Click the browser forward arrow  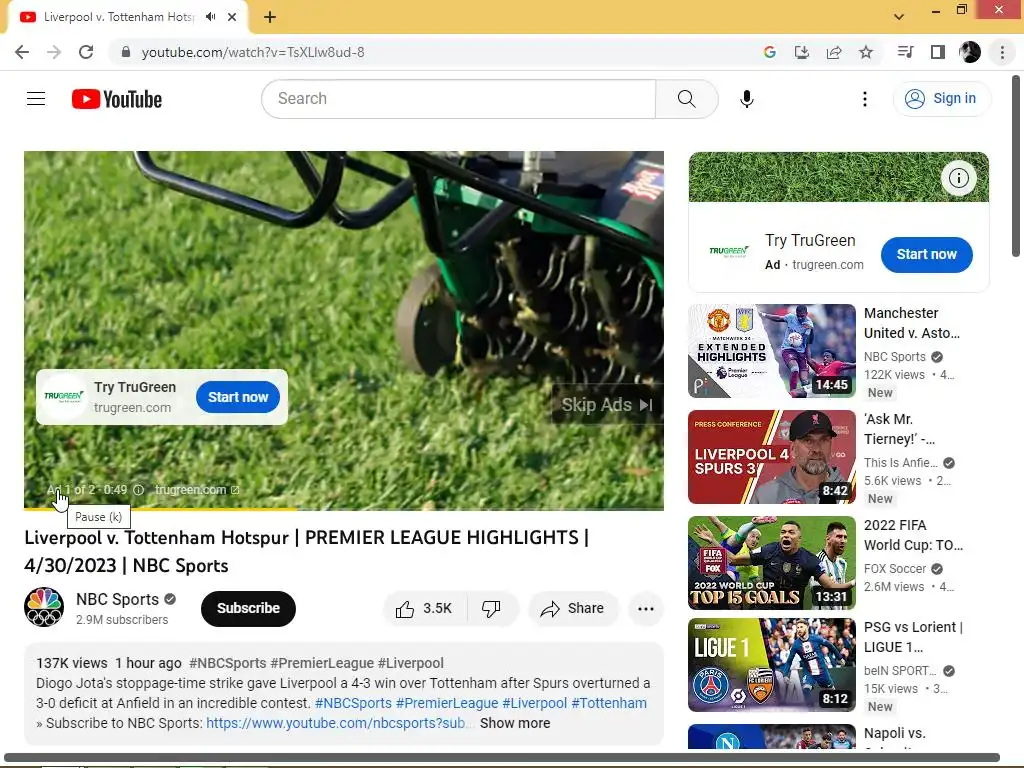point(54,52)
